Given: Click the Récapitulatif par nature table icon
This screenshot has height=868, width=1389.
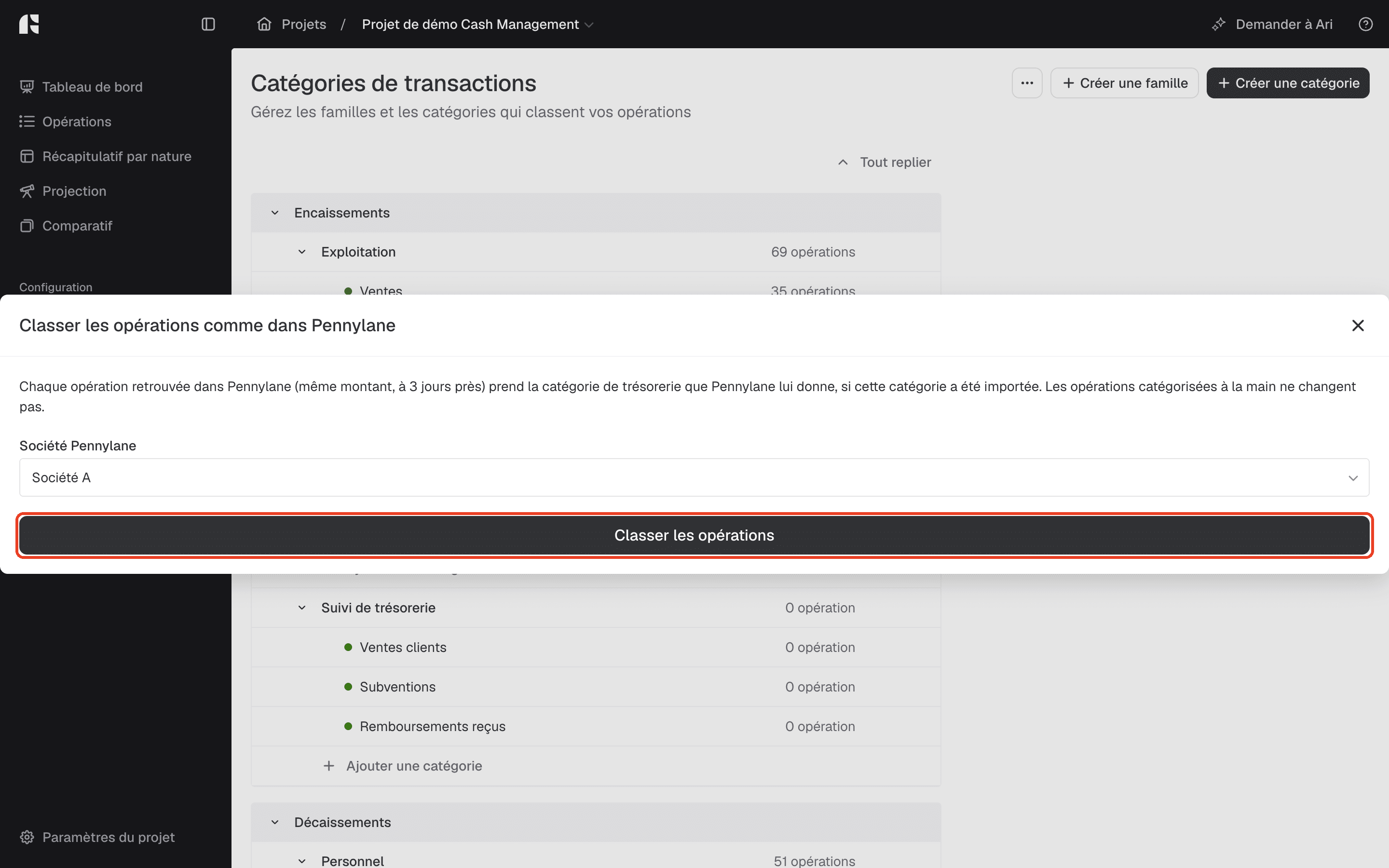Looking at the screenshot, I should tap(27, 156).
